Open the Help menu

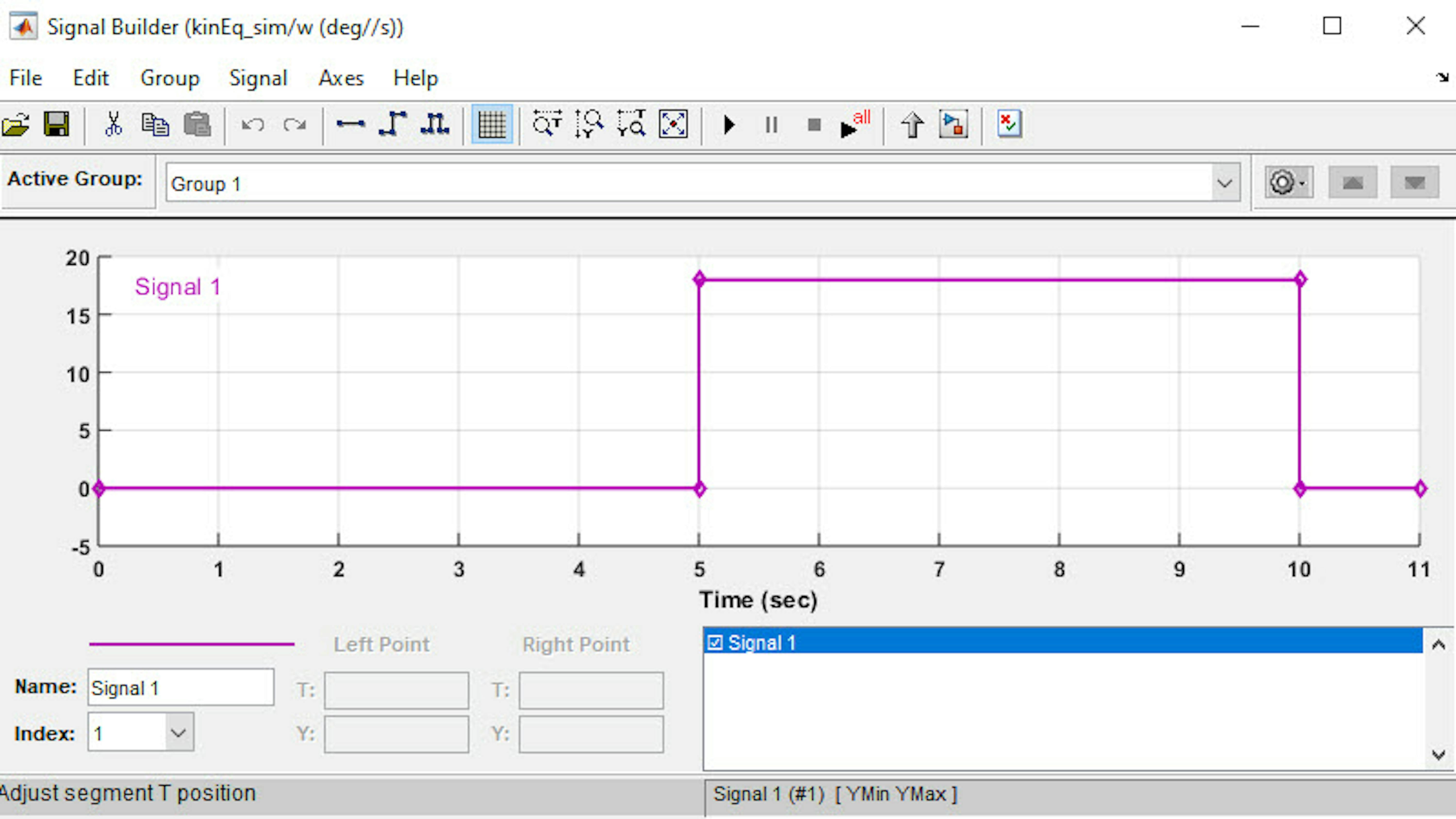415,78
